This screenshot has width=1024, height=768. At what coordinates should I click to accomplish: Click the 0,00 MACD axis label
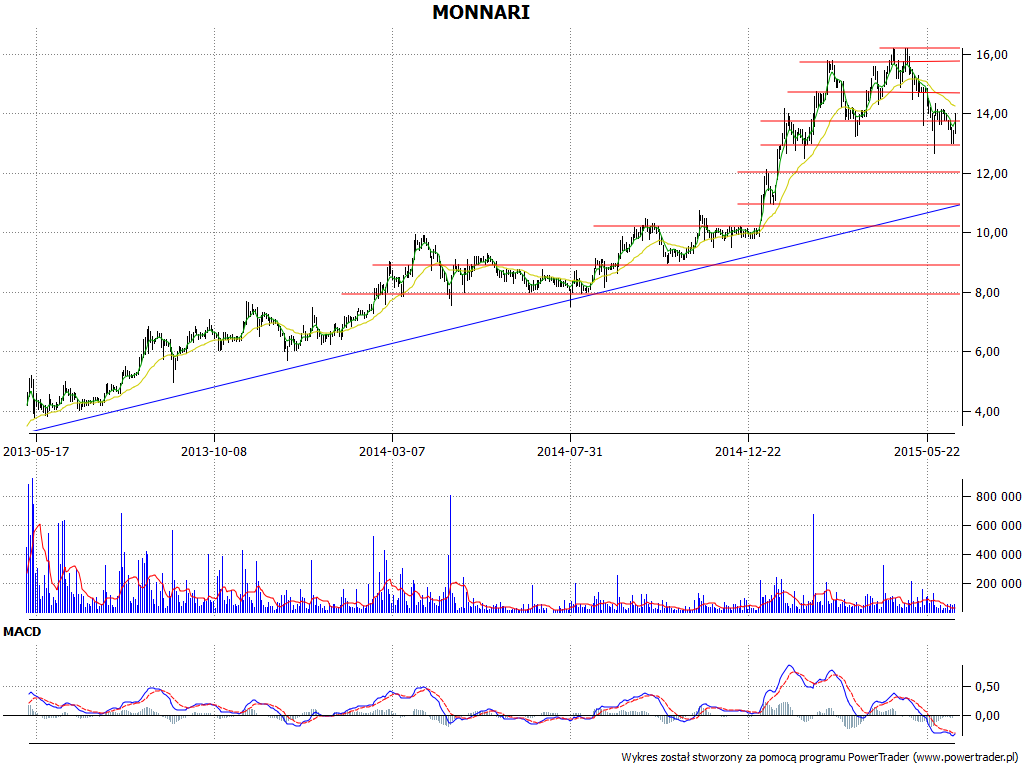point(987,716)
